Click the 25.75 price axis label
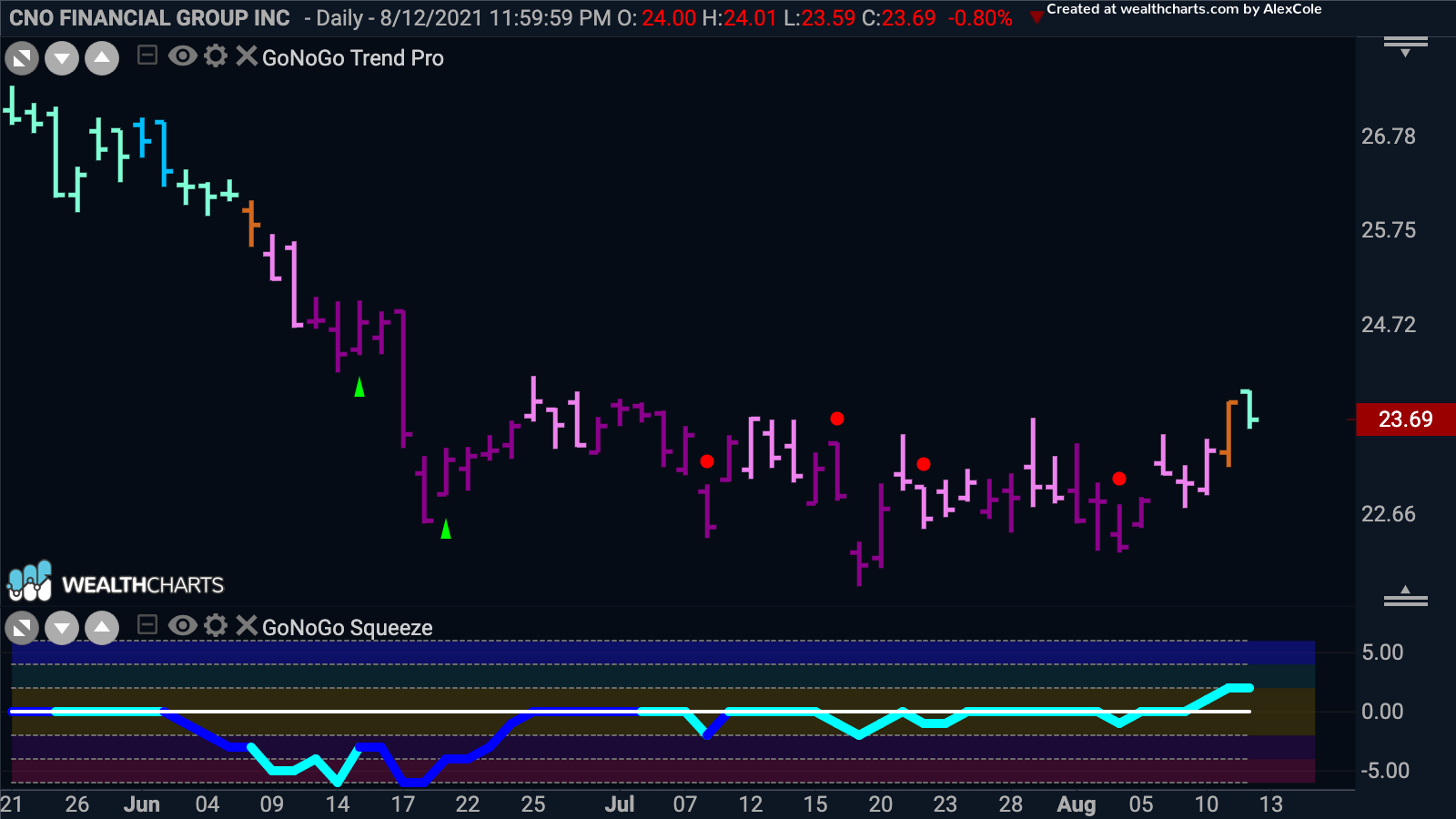 click(1389, 230)
